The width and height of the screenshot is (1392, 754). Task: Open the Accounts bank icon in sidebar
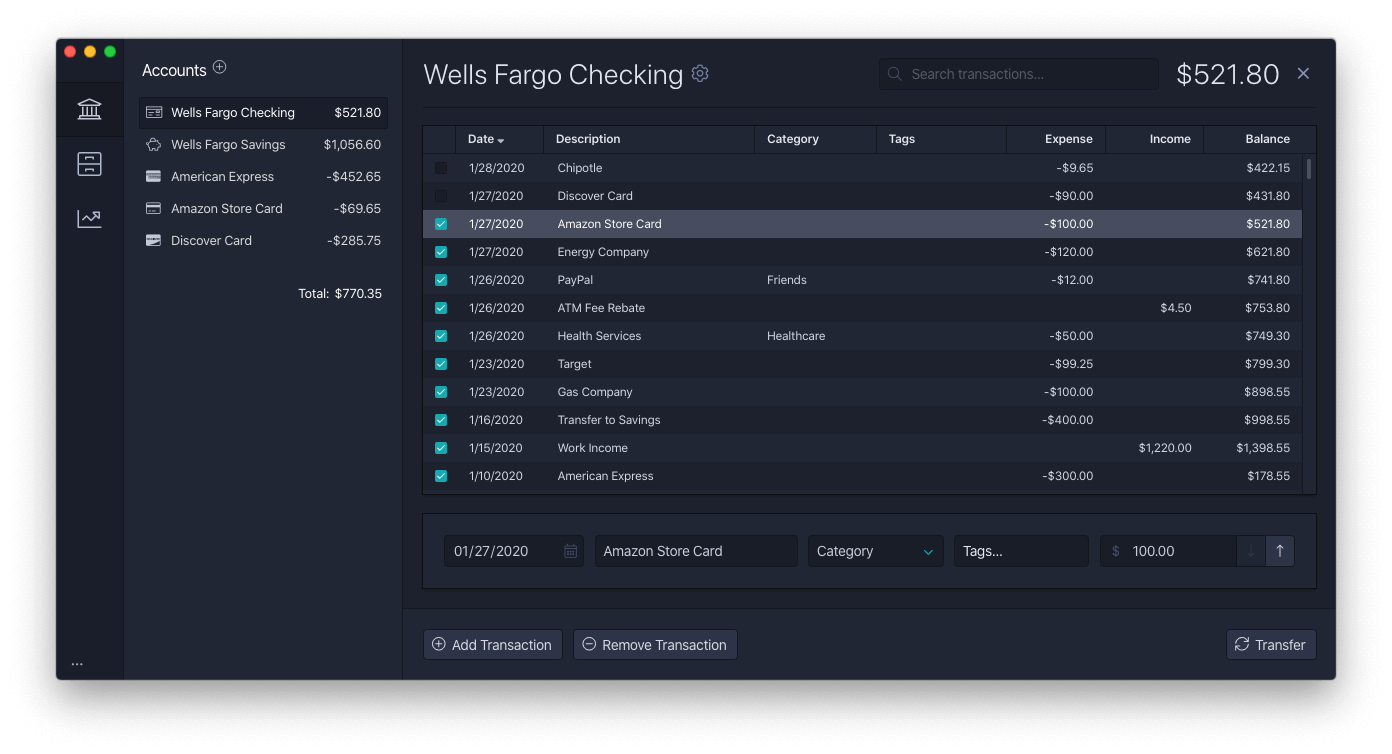click(89, 109)
